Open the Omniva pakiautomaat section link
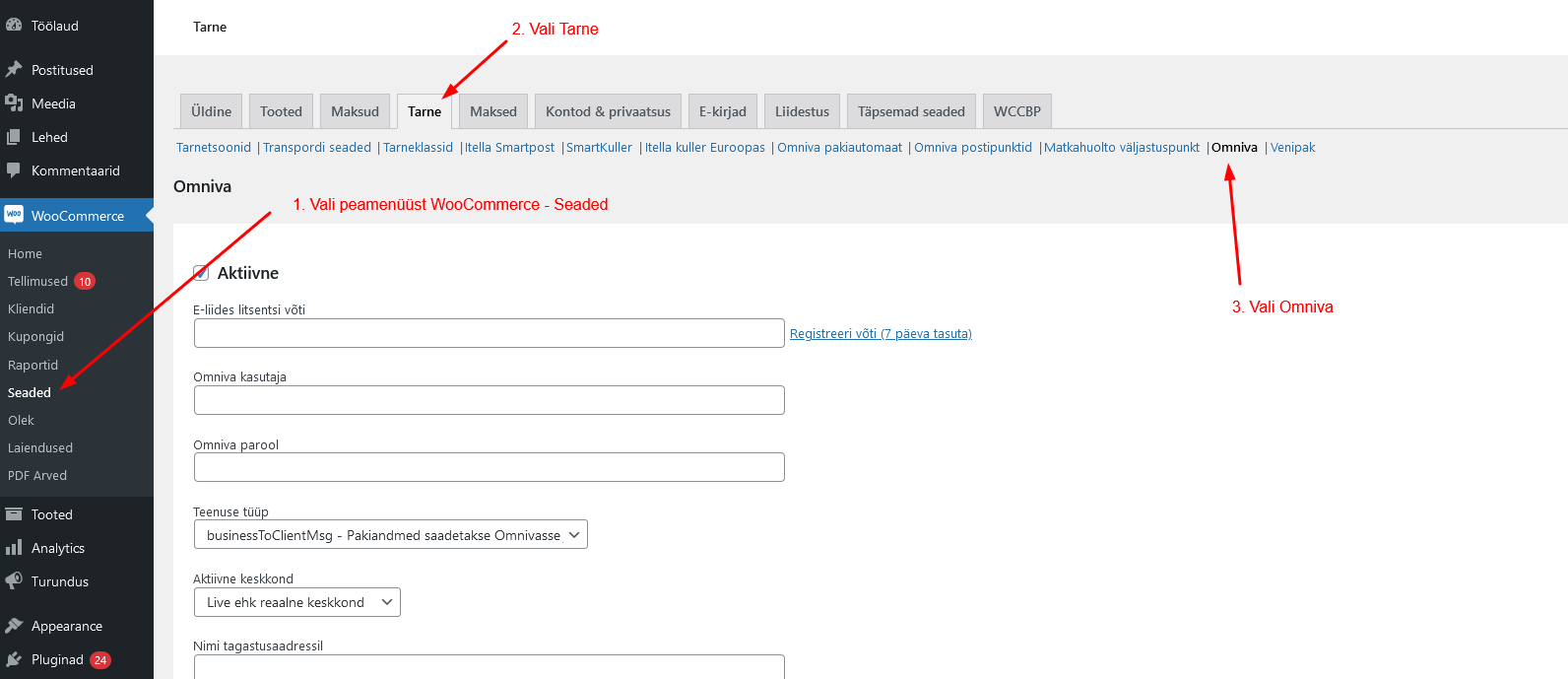Screen dimensions: 1568x679 tap(839, 148)
